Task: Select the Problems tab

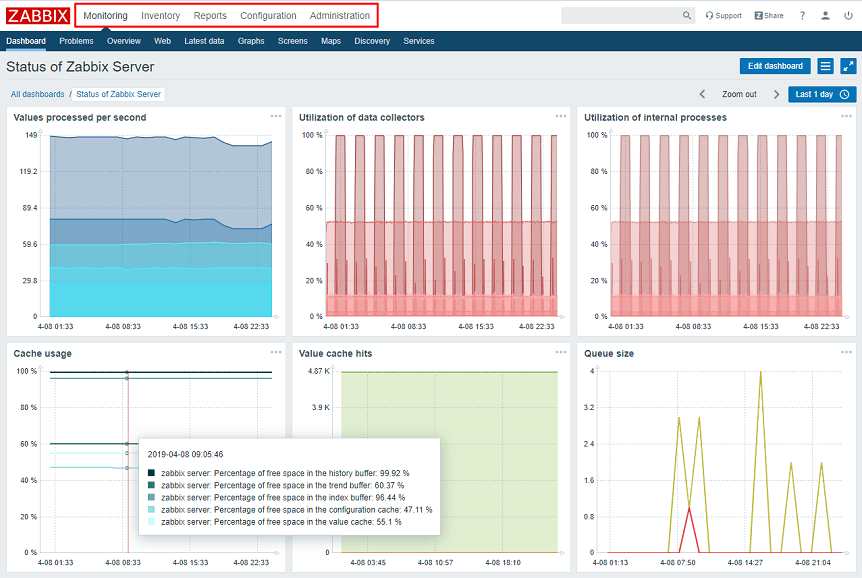Action: [x=76, y=41]
